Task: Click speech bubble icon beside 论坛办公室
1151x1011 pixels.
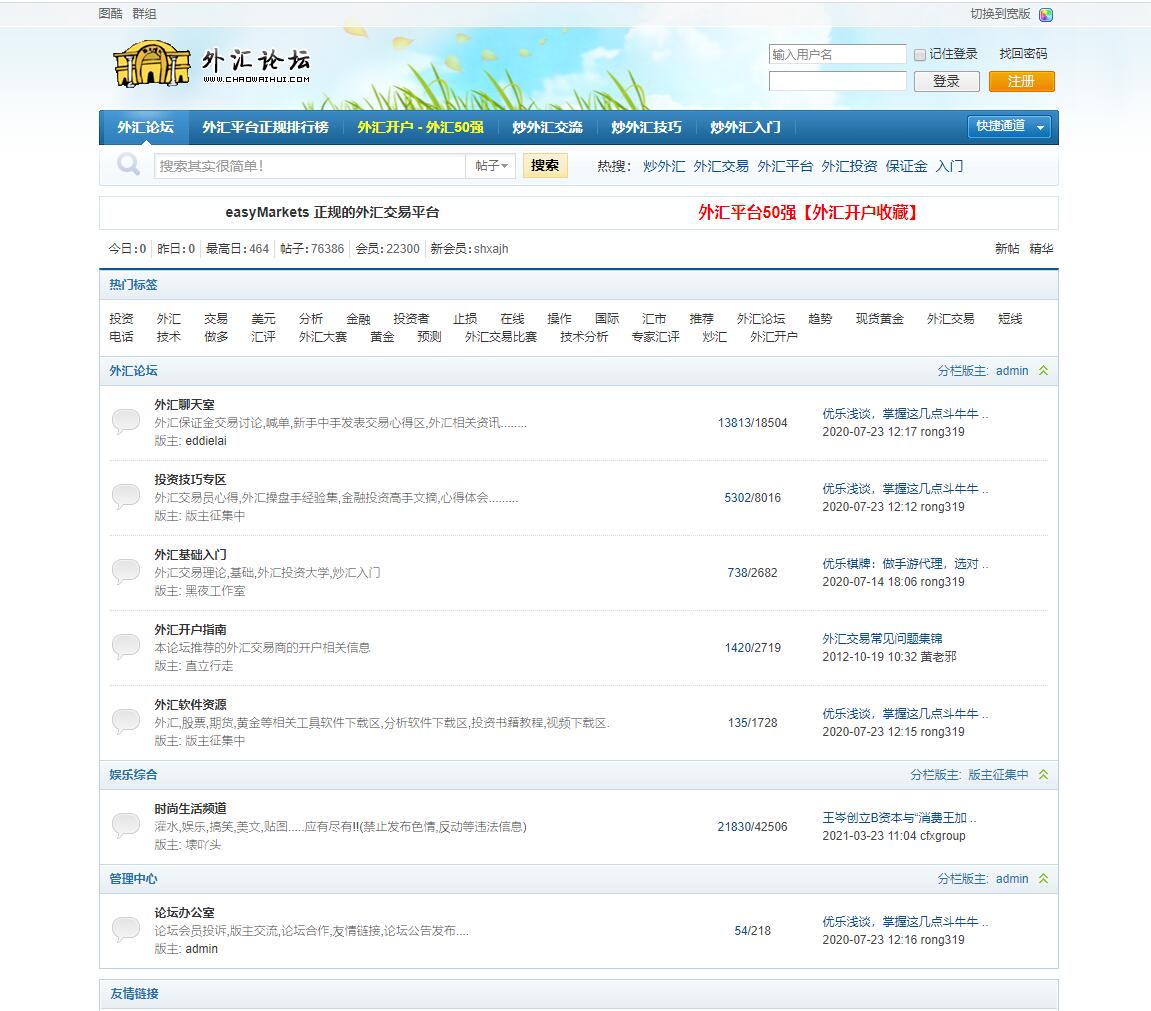Action: pyautogui.click(x=126, y=930)
